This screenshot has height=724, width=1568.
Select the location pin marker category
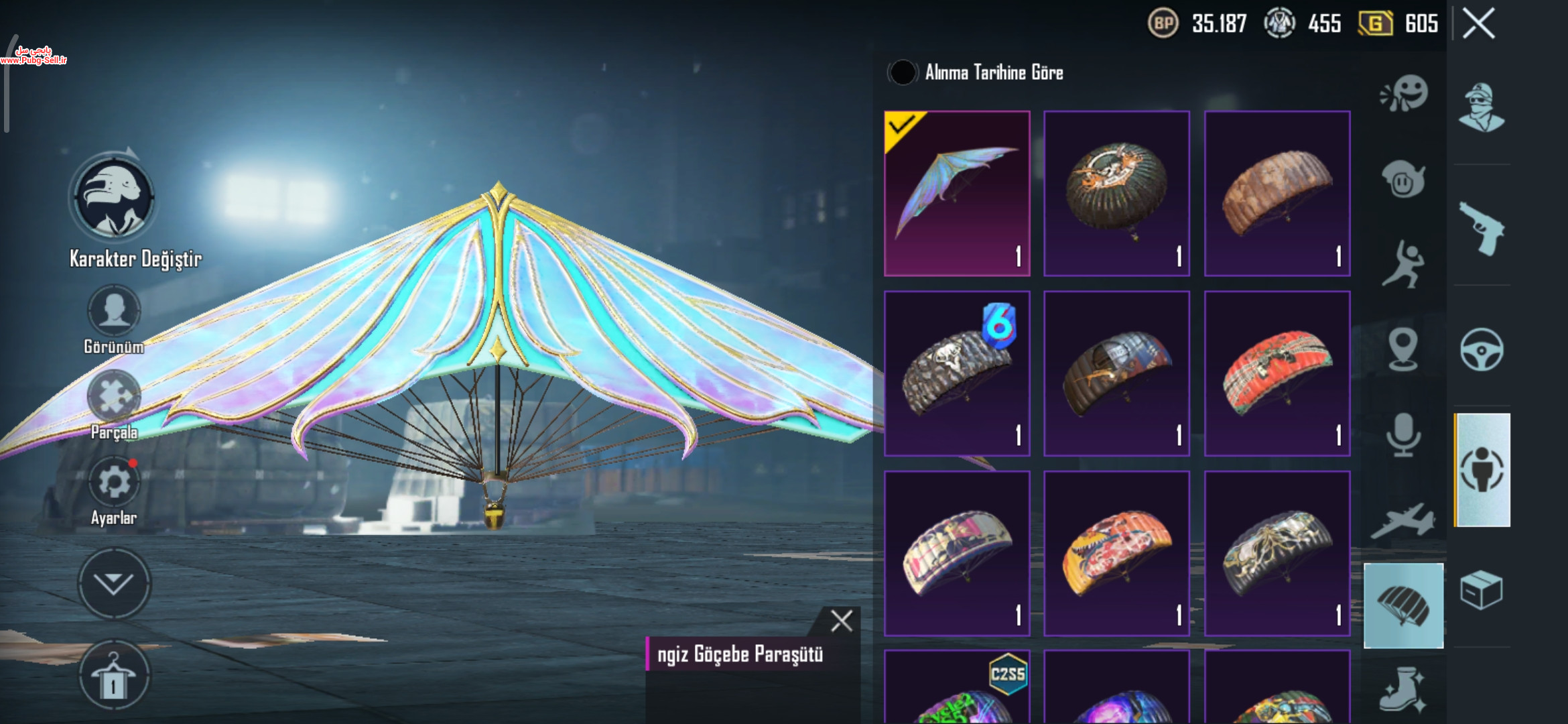(x=1403, y=349)
